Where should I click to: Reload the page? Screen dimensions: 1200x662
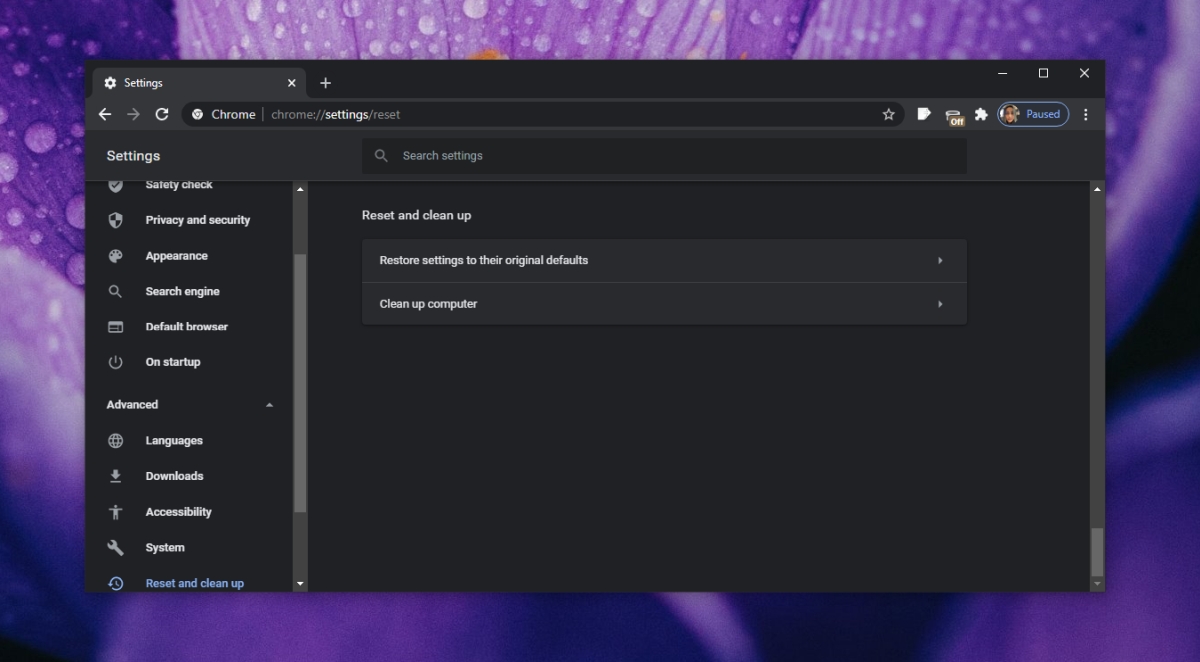[x=162, y=114]
